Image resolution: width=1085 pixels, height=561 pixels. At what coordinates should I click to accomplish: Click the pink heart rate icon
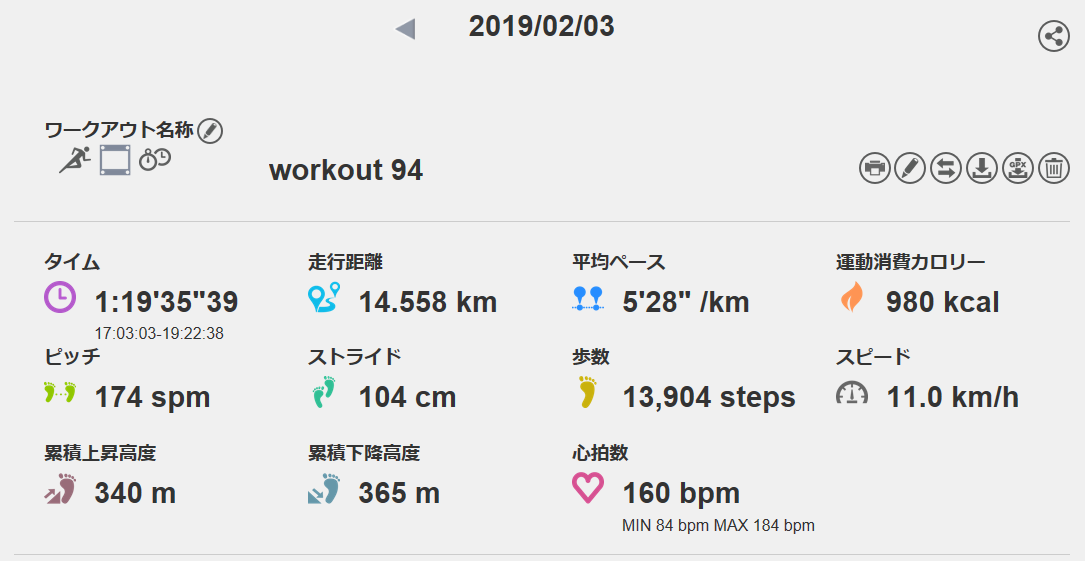(587, 489)
